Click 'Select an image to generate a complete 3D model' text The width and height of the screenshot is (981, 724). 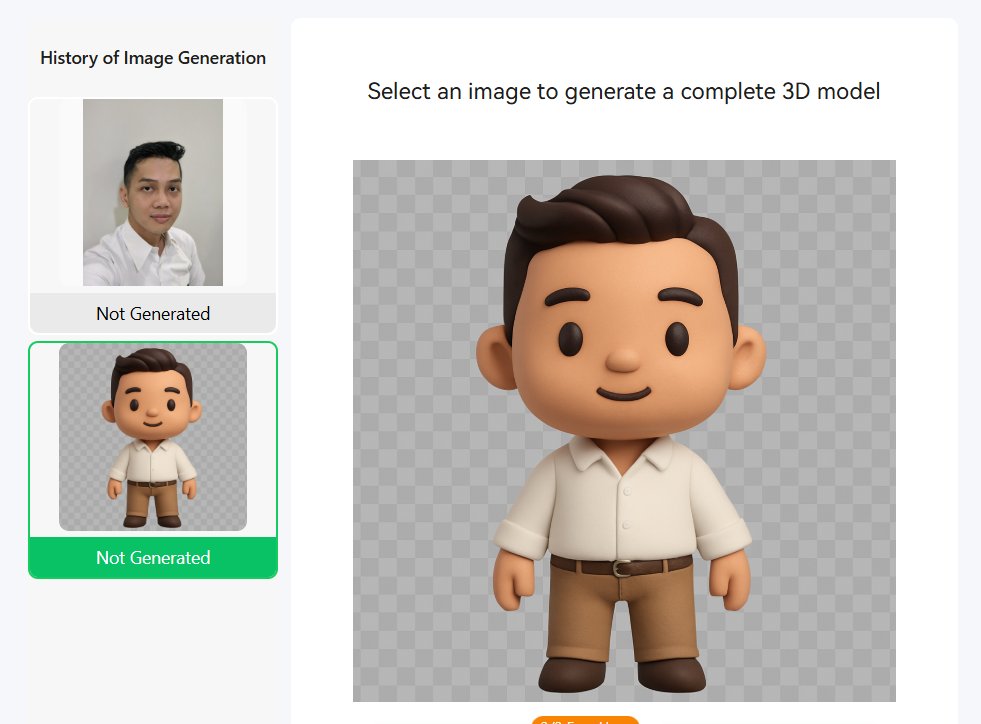tap(624, 92)
